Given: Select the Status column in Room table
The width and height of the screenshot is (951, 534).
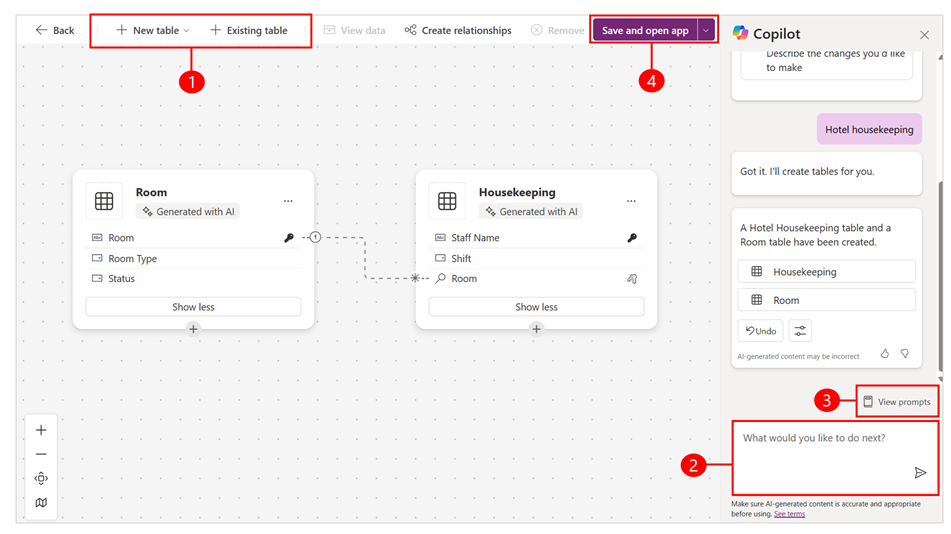Looking at the screenshot, I should (193, 279).
